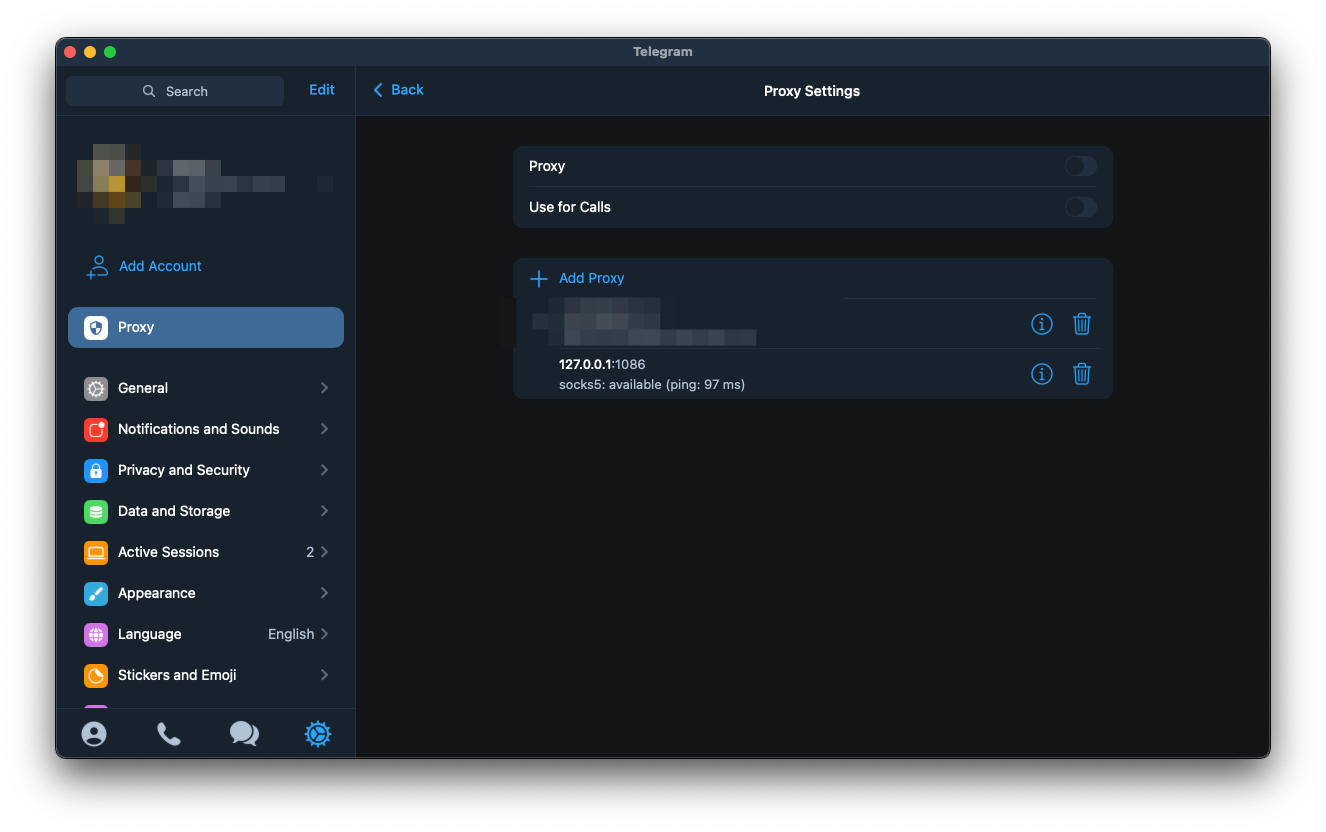Click the Active Sessions label
The image size is (1326, 832).
click(168, 552)
